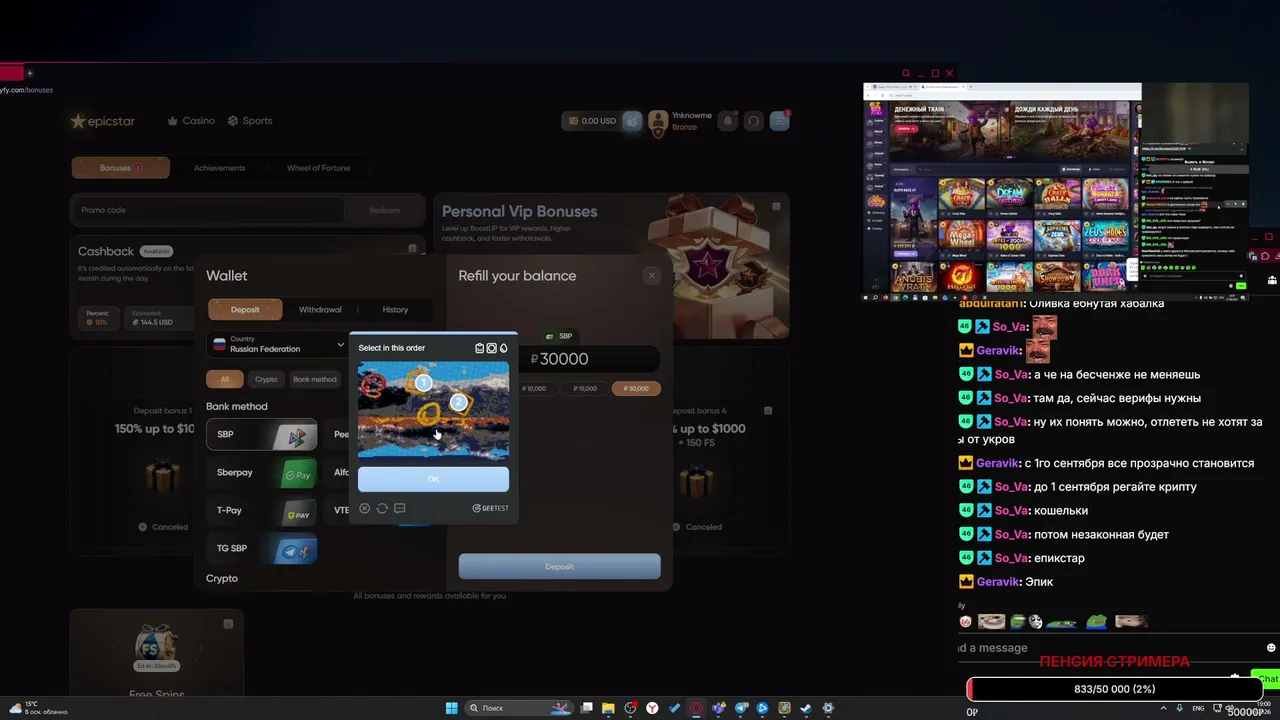Open the support headset icon

coord(754,121)
